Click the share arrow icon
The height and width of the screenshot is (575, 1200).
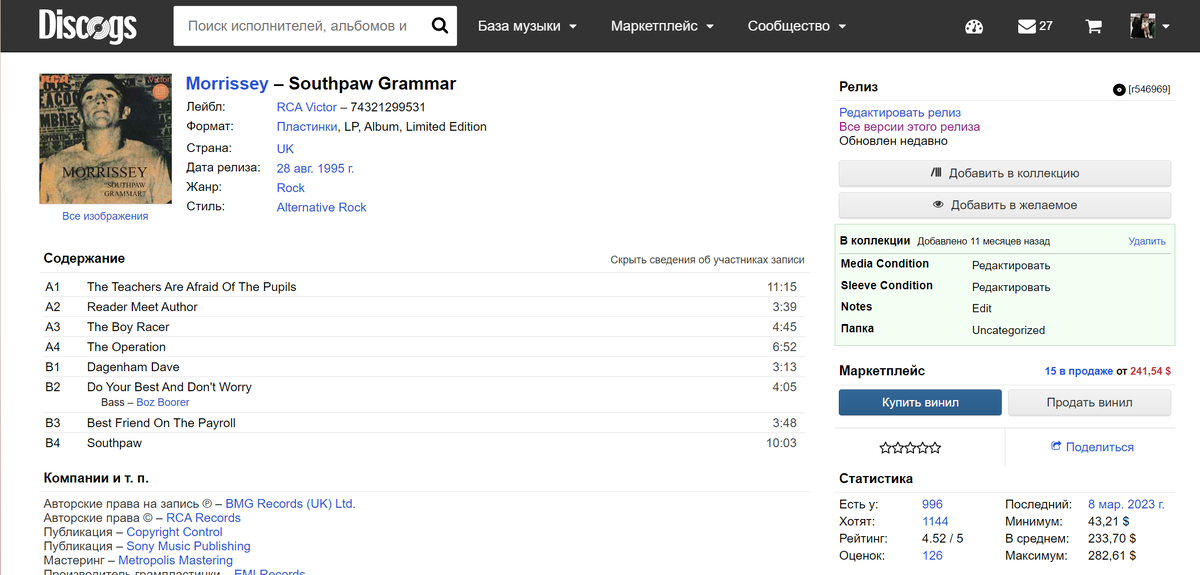point(1055,447)
